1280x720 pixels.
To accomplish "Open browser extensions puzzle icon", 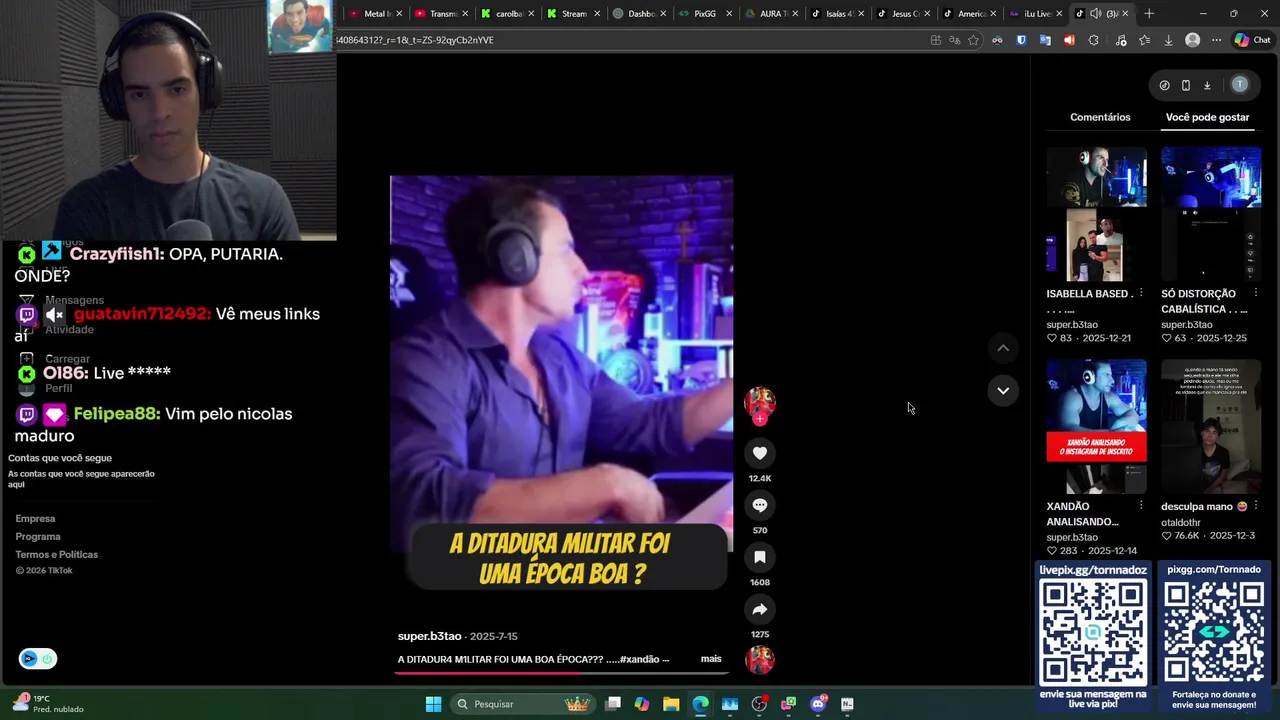I will tap(1093, 40).
